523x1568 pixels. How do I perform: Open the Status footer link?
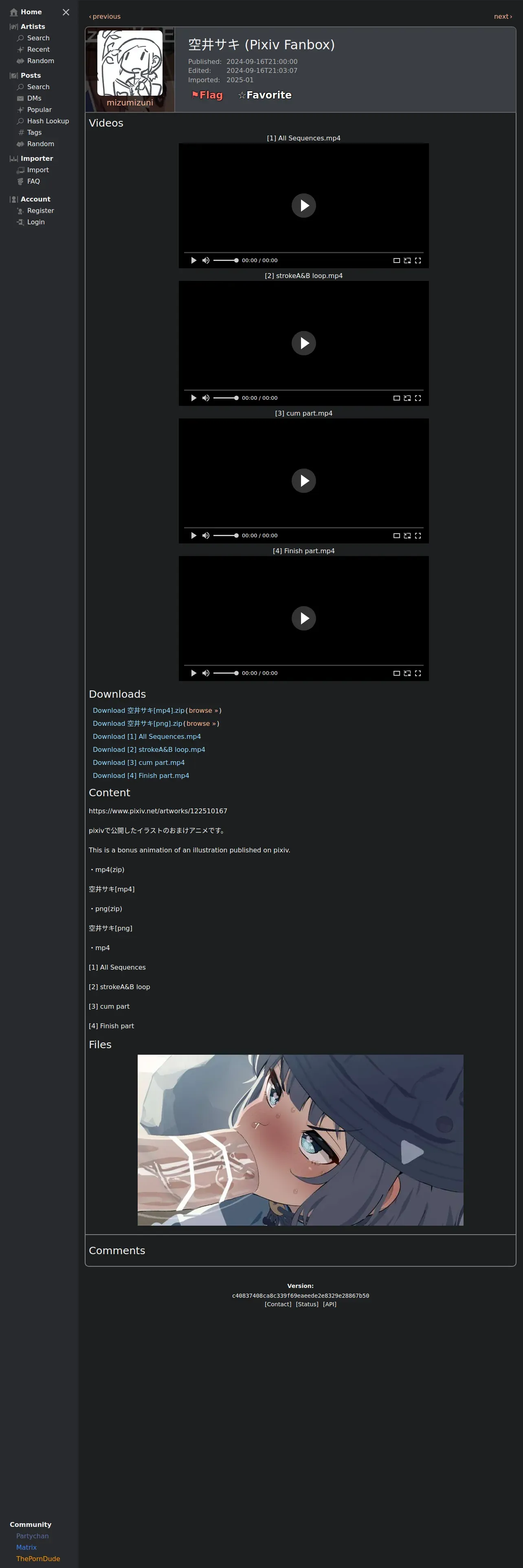click(x=307, y=1305)
